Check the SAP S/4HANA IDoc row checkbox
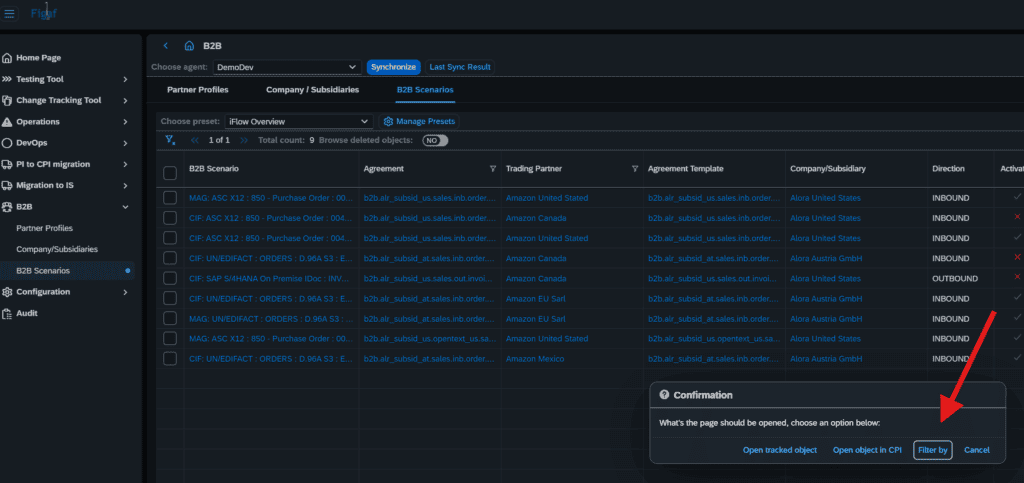This screenshot has width=1024, height=483. [x=170, y=279]
